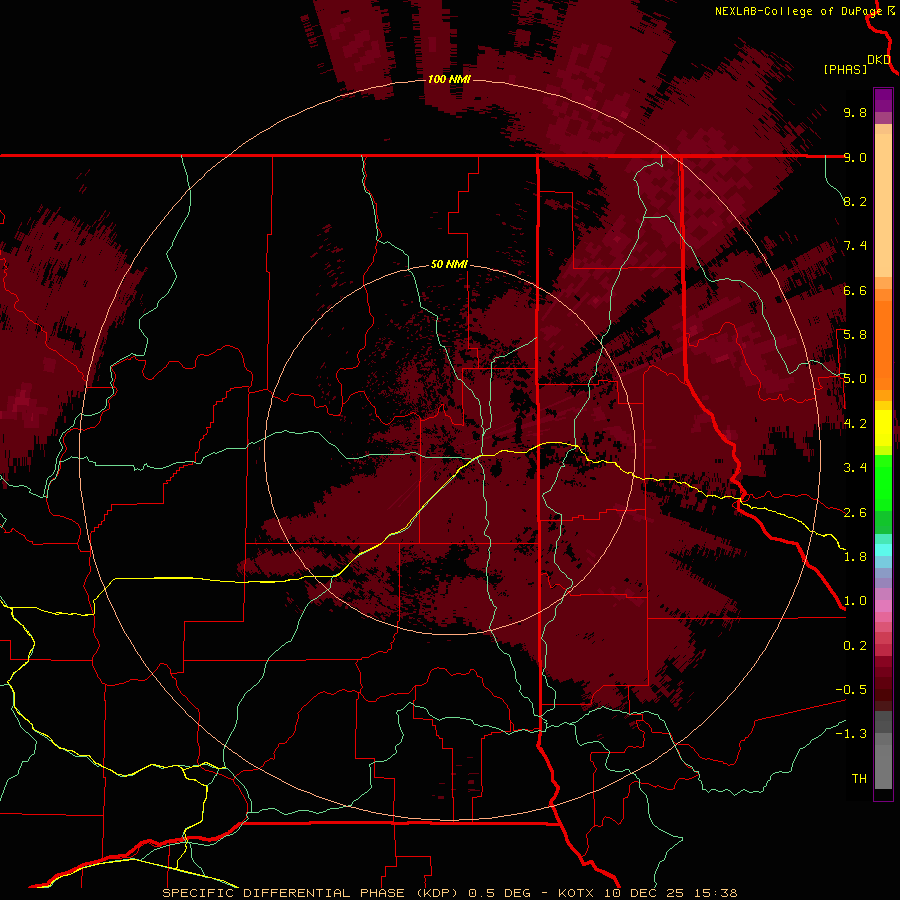The width and height of the screenshot is (900, 900).
Task: Click the -0.5 scale label
Action: pos(851,690)
